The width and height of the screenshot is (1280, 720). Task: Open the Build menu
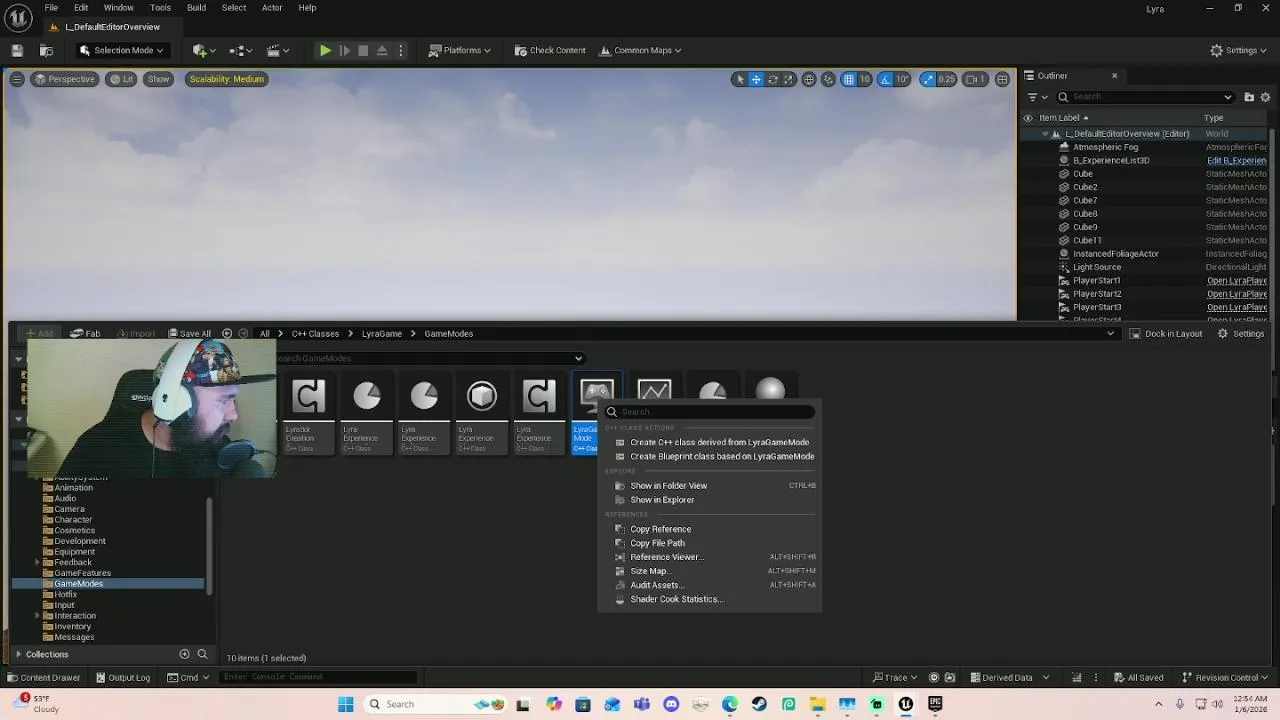click(196, 8)
